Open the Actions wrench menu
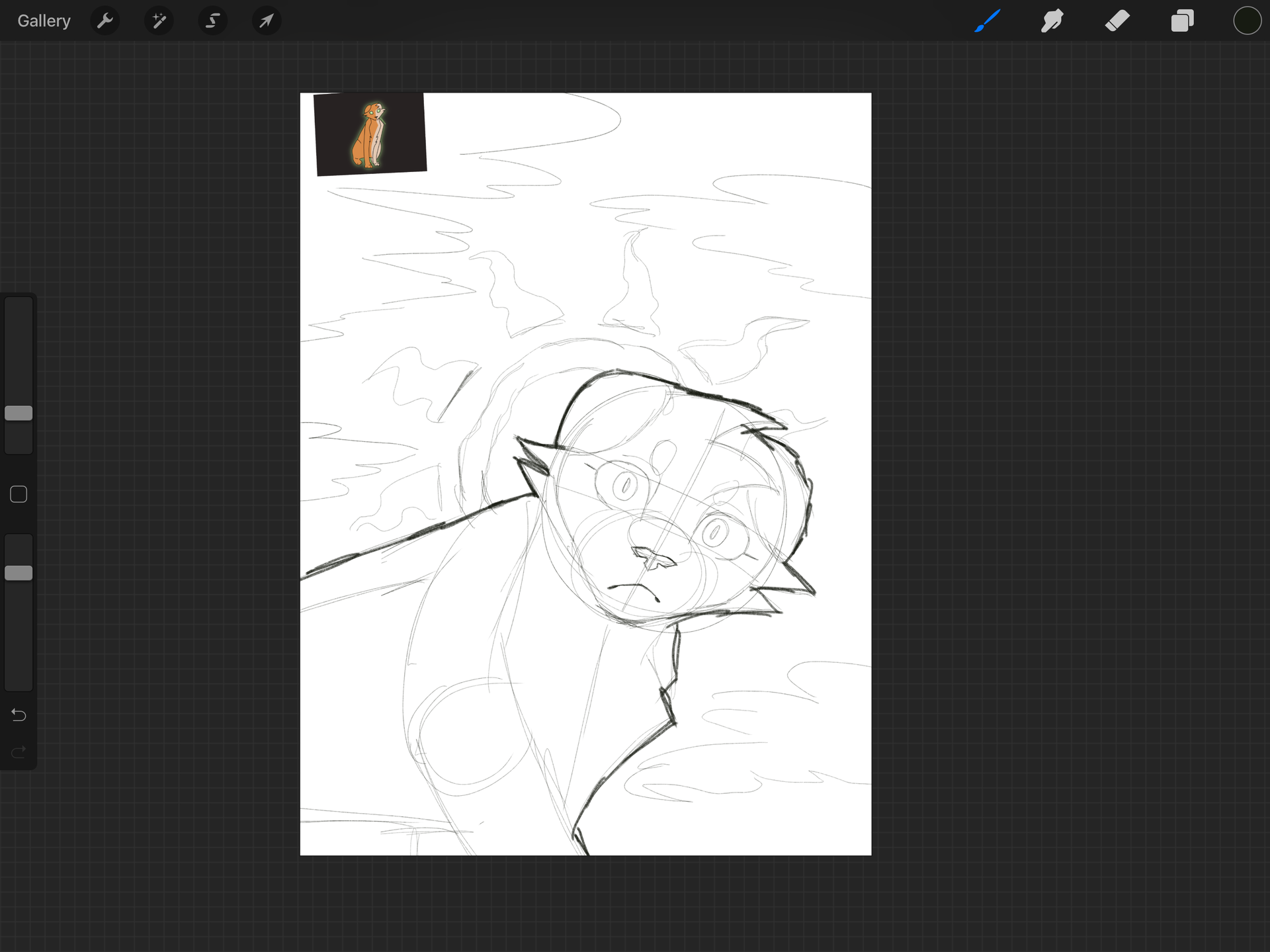1270x952 pixels. click(x=105, y=21)
